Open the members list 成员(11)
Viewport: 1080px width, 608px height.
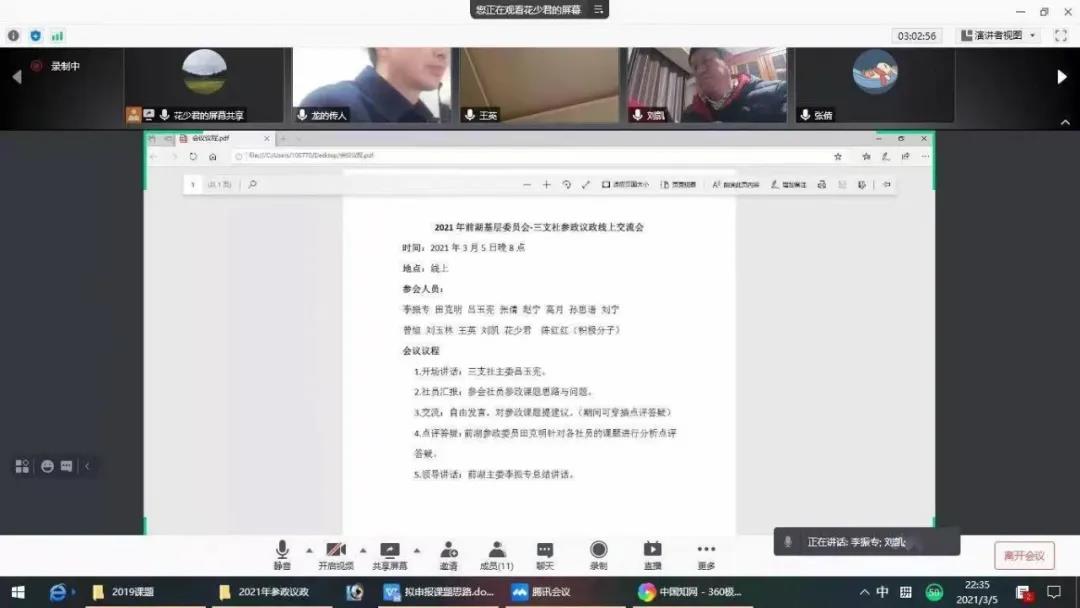(x=495, y=551)
